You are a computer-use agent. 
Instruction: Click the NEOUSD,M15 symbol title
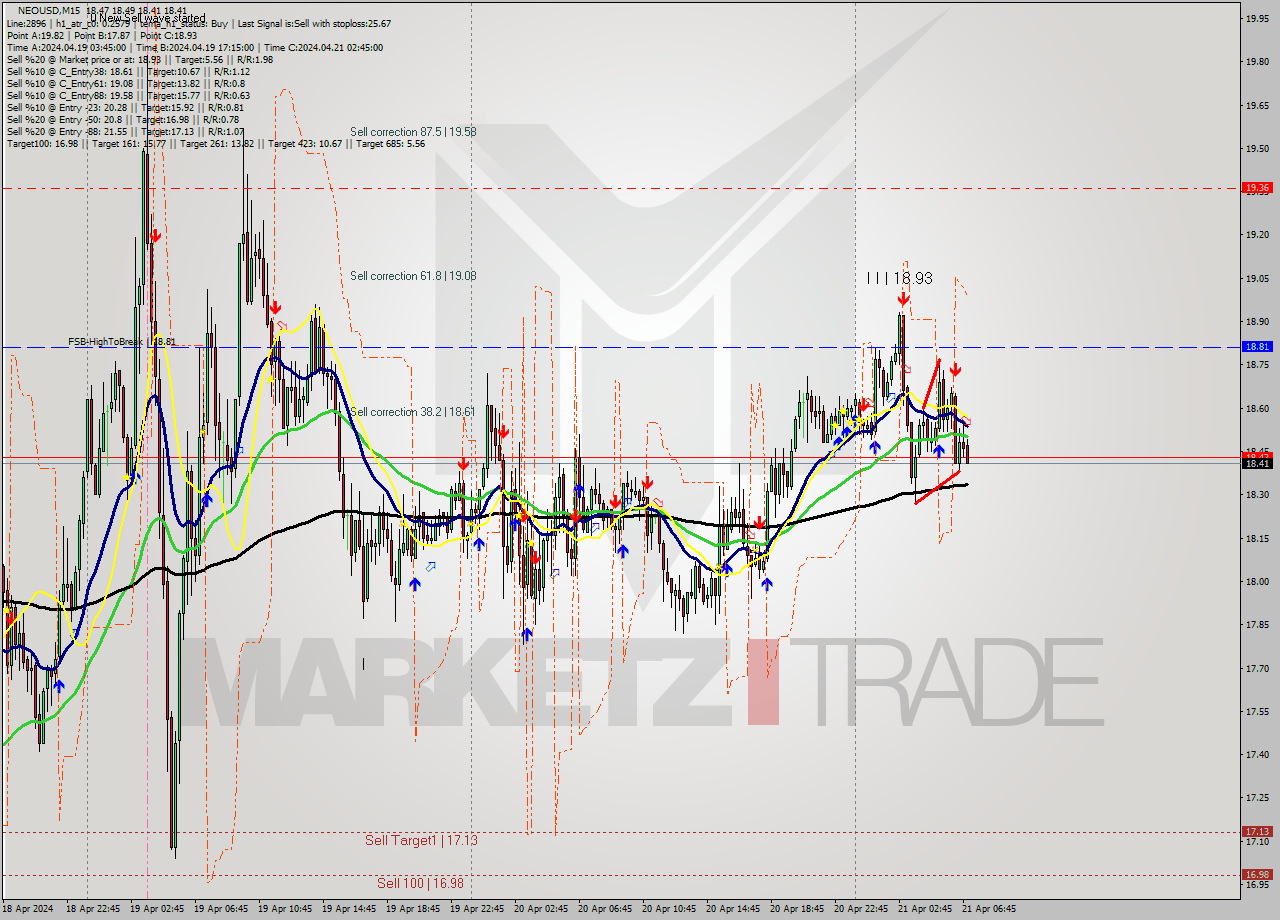49,9
